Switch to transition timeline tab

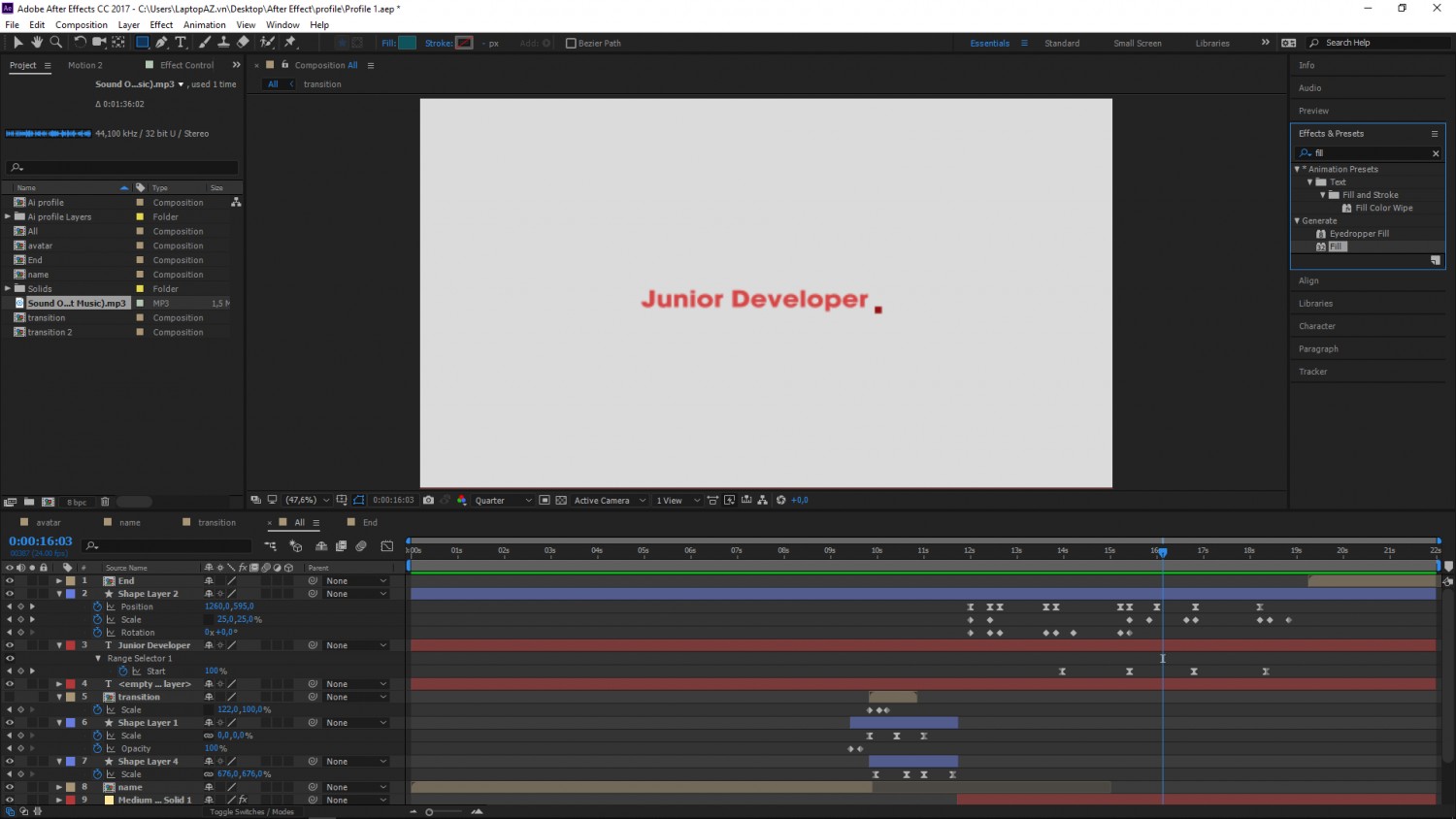click(x=216, y=523)
